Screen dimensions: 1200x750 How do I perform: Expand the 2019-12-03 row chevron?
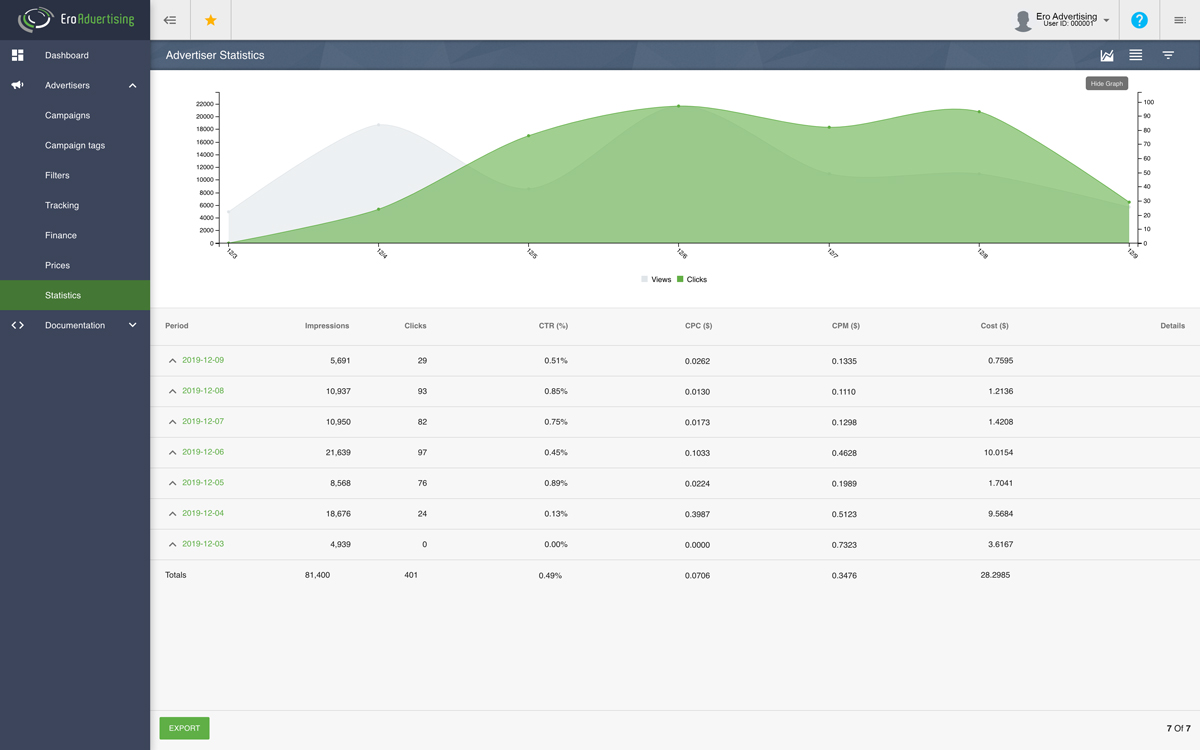pos(172,545)
